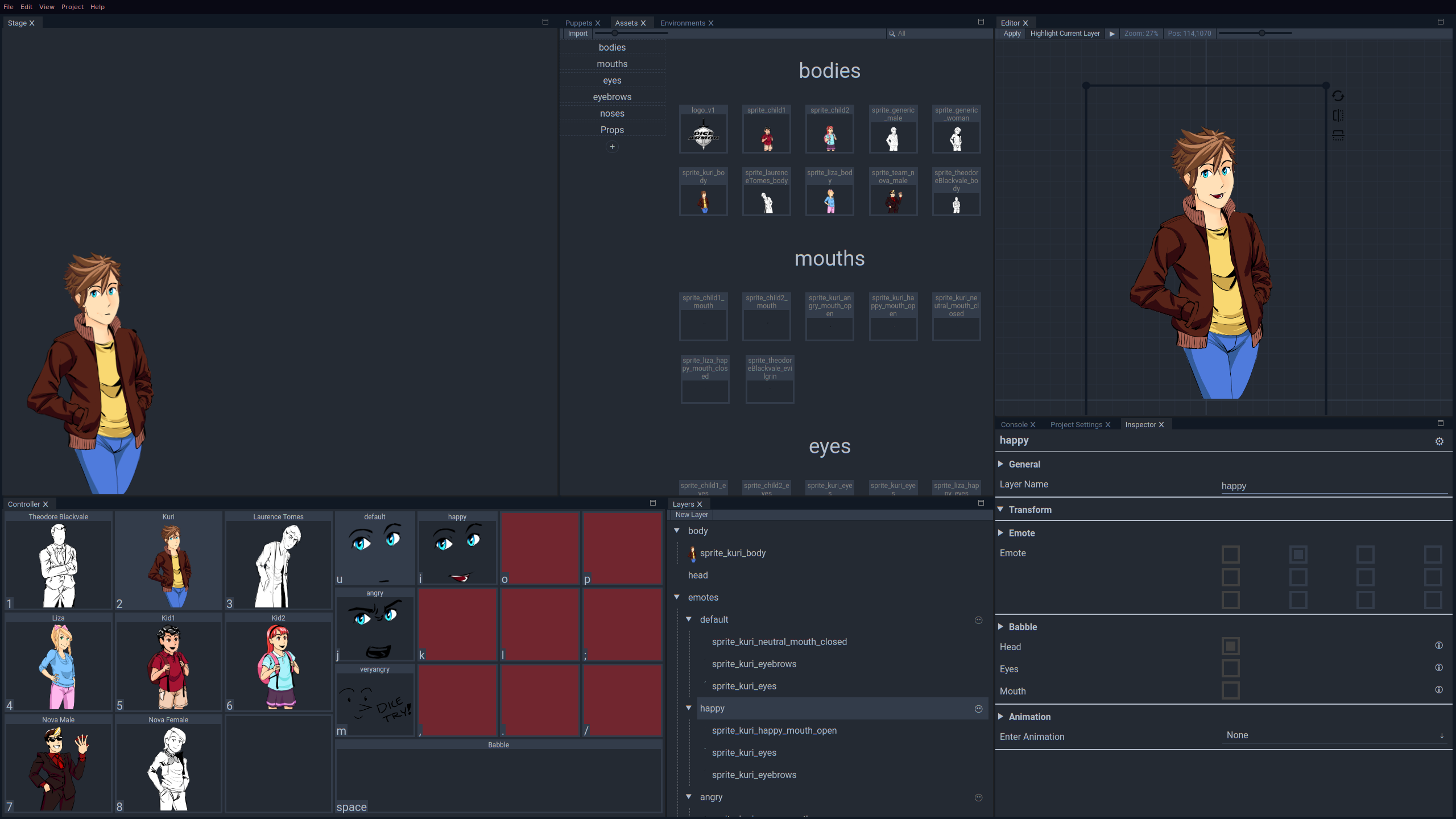Enable Head toggle under Babble section
The width and height of the screenshot is (1456, 819).
point(1230,646)
